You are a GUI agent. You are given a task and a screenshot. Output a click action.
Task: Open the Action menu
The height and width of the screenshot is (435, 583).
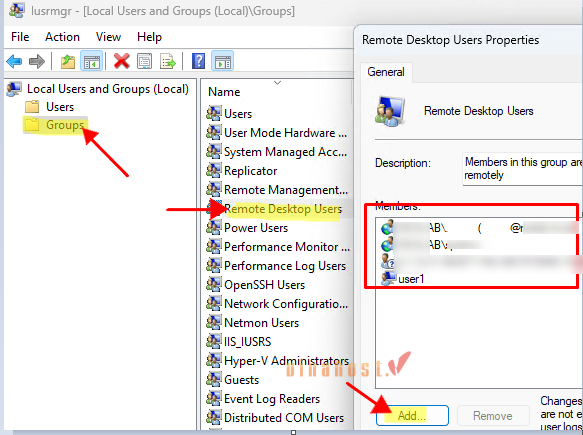62,37
